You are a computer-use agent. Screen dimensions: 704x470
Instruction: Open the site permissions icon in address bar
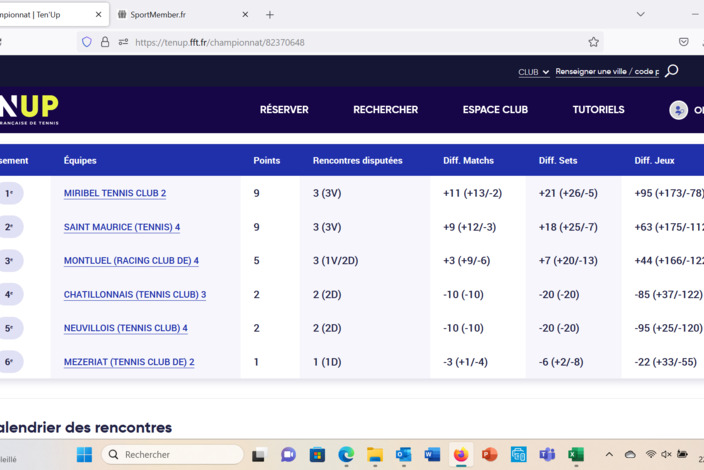(123, 42)
